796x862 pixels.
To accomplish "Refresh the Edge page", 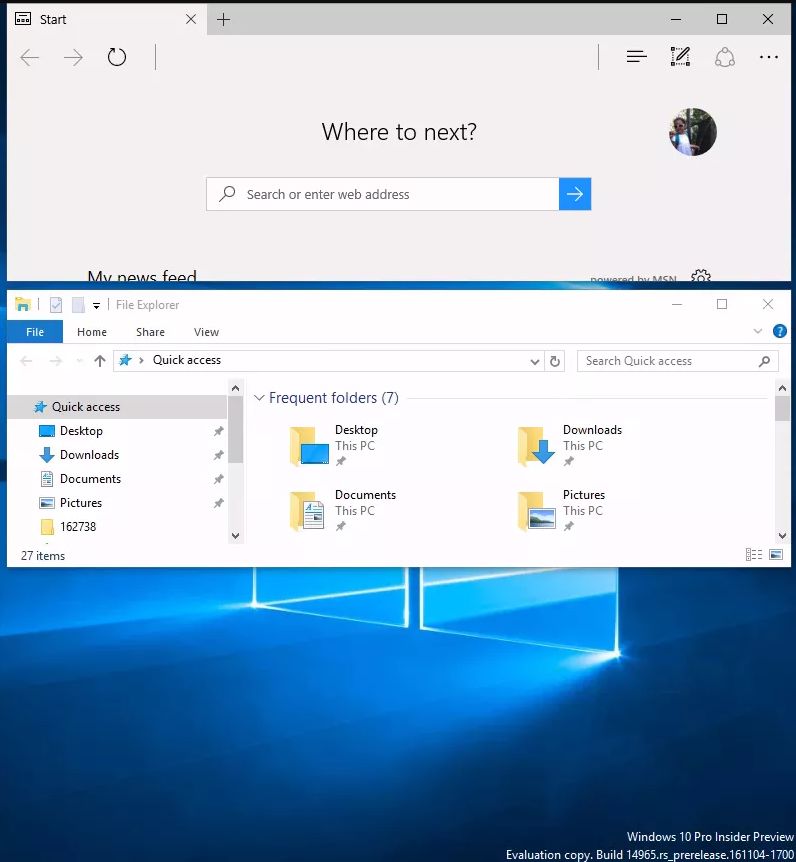I will tap(117, 57).
